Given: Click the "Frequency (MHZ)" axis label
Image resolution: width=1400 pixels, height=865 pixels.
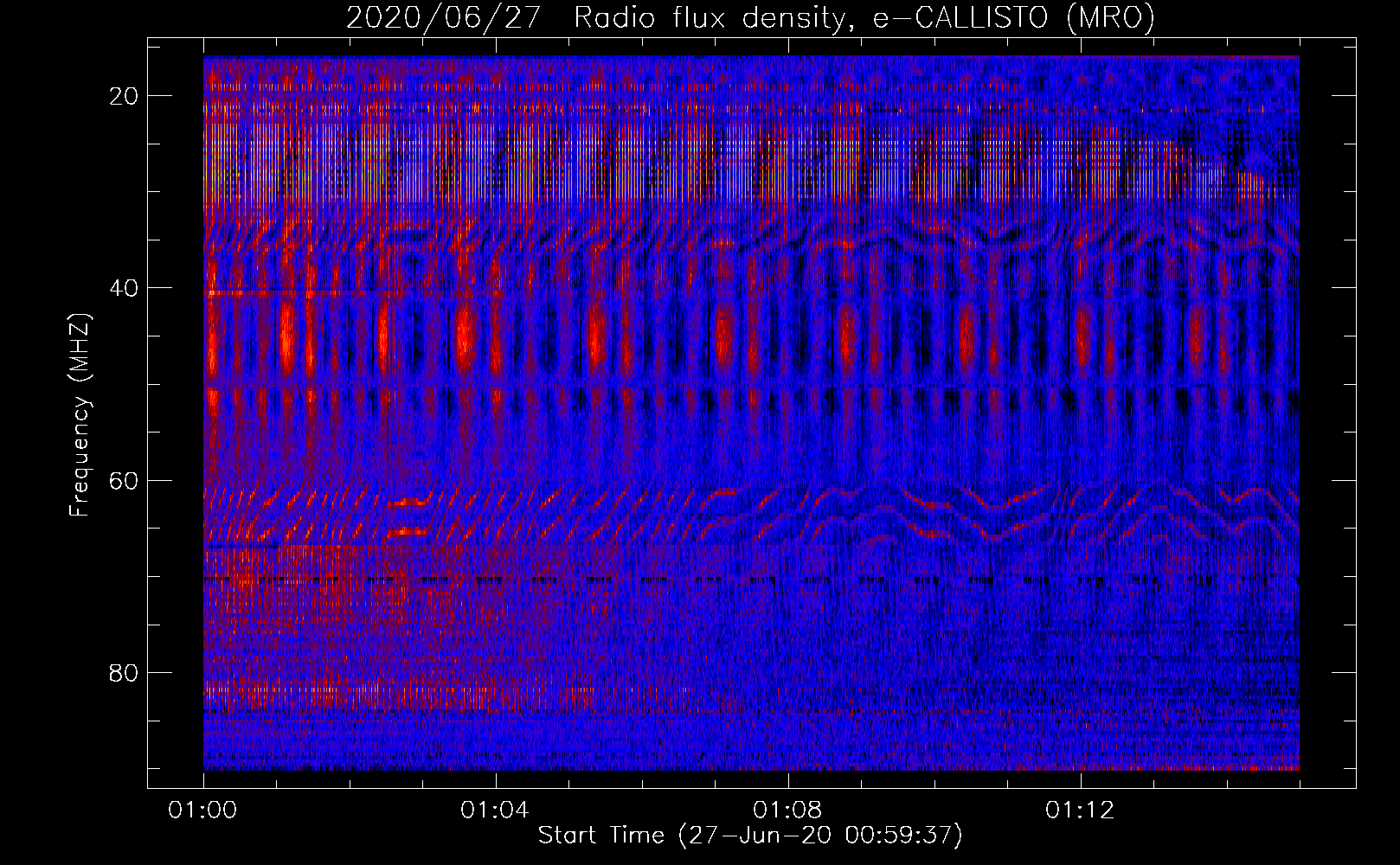Looking at the screenshot, I should (x=80, y=414).
